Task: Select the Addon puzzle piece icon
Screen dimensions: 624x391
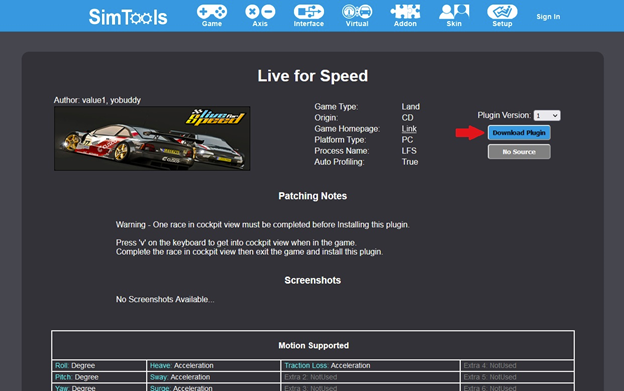Action: point(405,15)
